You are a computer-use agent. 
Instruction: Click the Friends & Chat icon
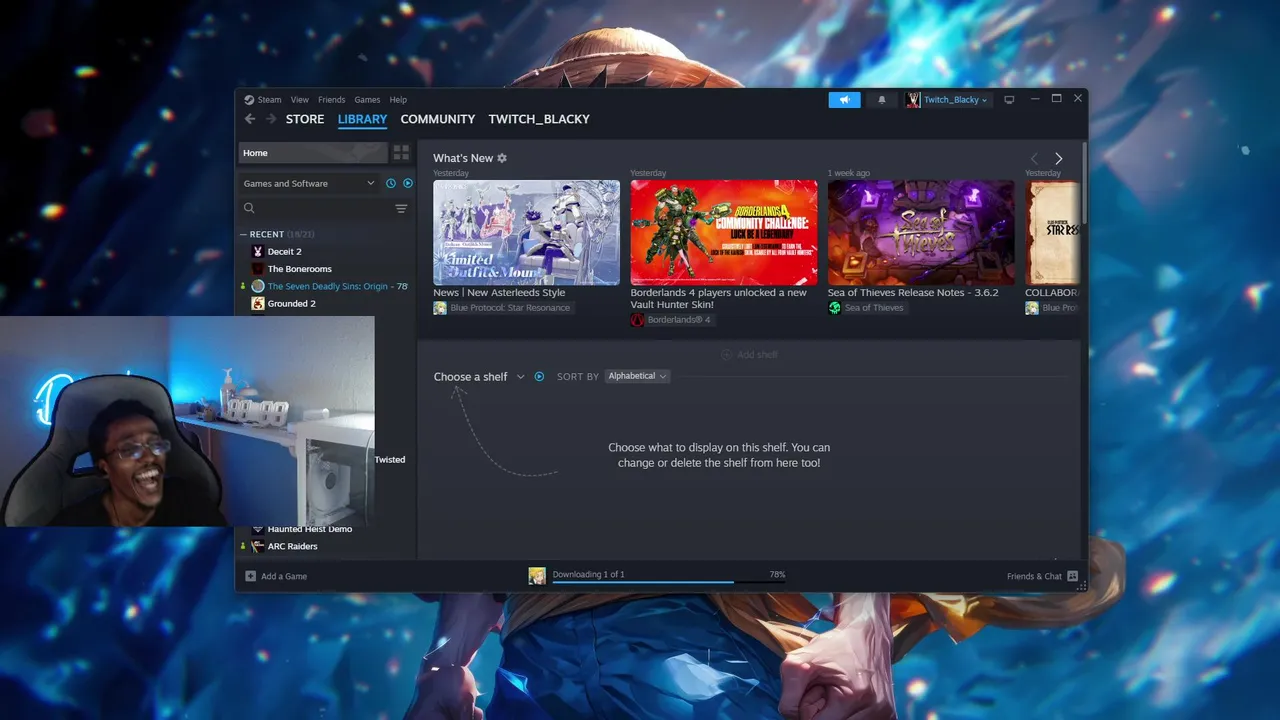click(x=1072, y=576)
